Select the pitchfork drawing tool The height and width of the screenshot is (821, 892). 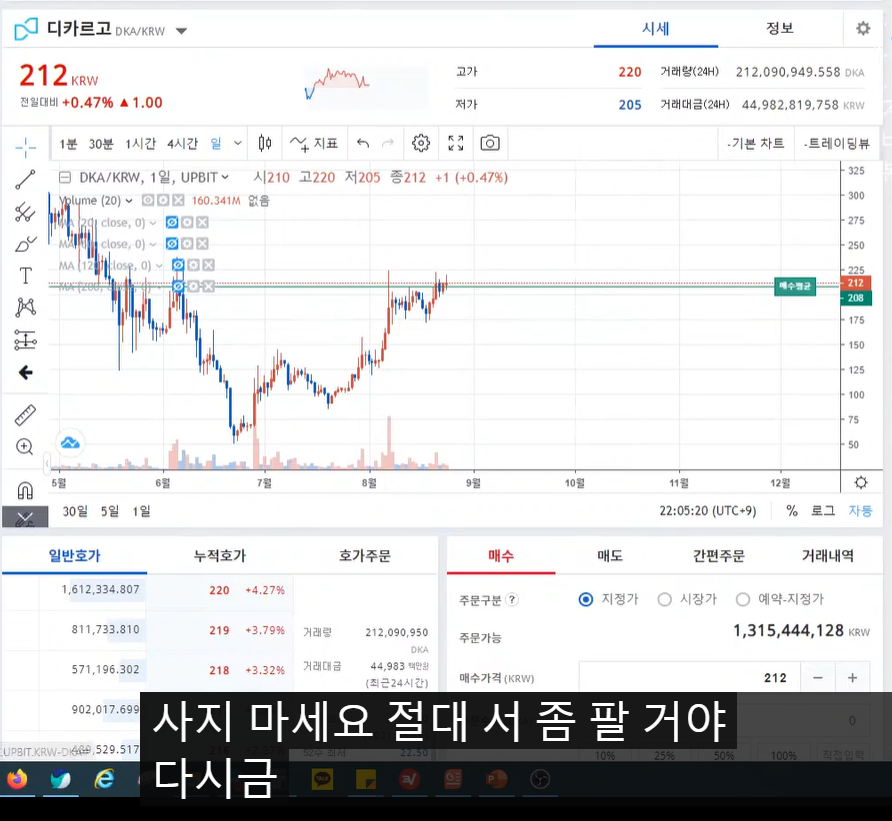tap(25, 212)
